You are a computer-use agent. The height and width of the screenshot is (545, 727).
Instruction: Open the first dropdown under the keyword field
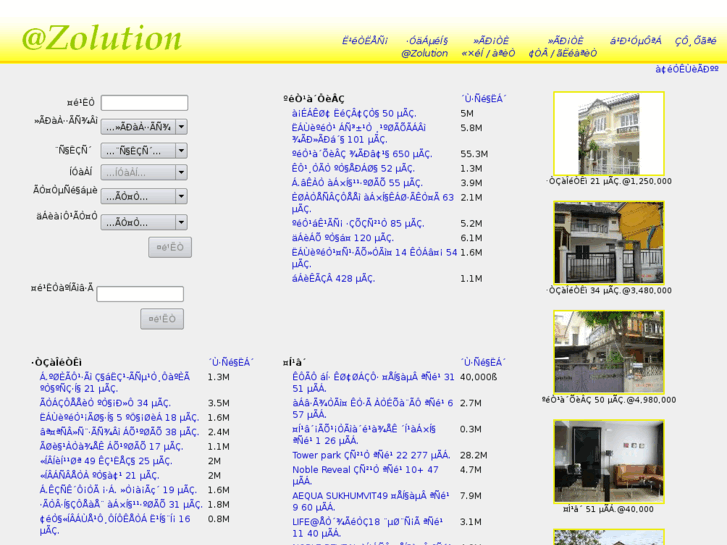point(144,127)
